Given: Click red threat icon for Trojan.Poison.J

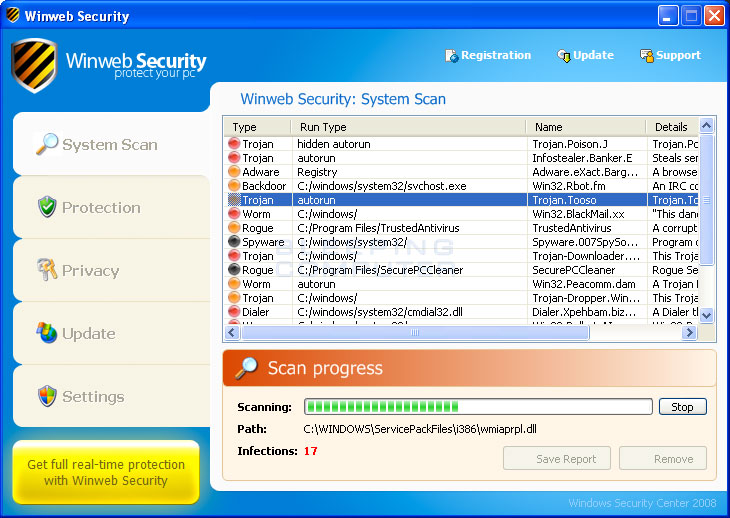Looking at the screenshot, I should pos(234,143).
